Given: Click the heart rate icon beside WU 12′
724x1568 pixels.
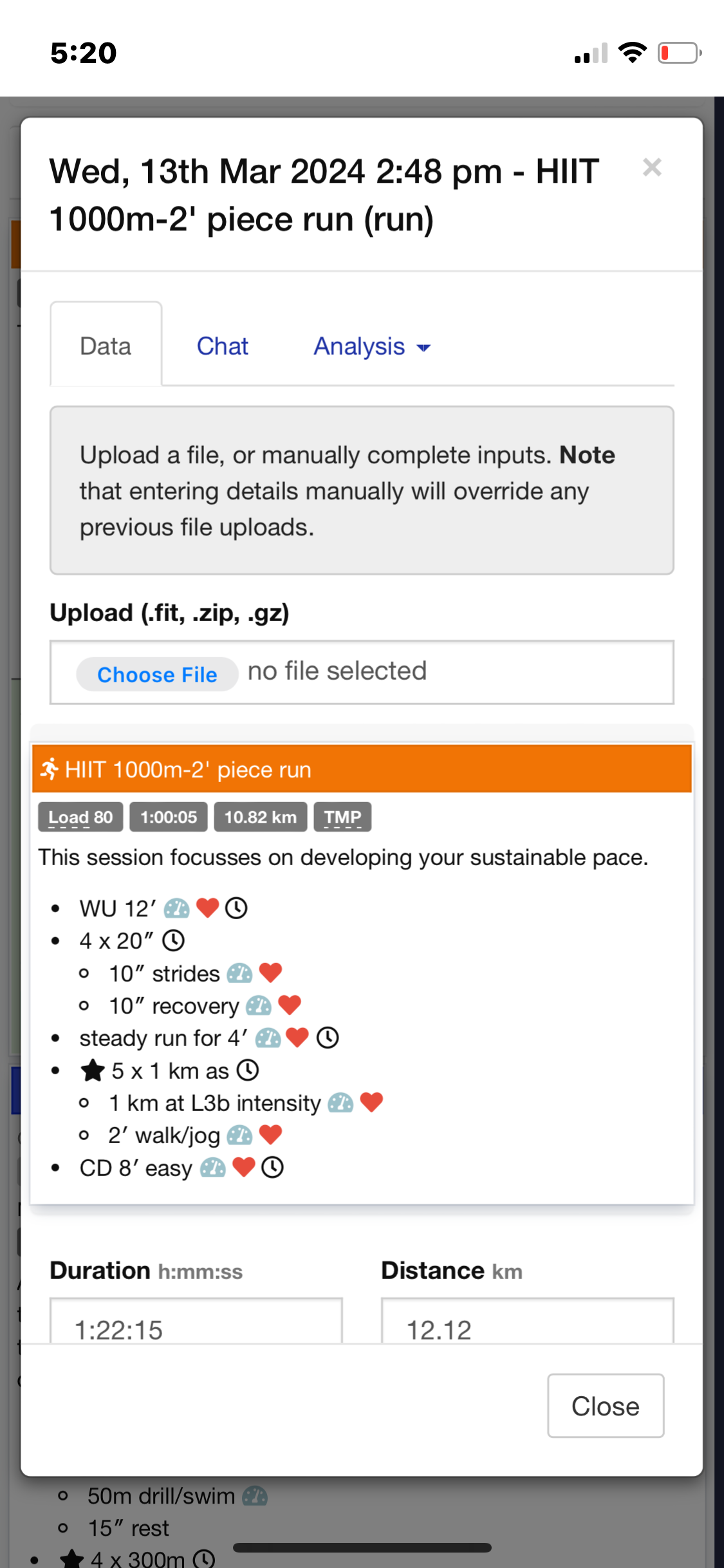Looking at the screenshot, I should coord(207,908).
